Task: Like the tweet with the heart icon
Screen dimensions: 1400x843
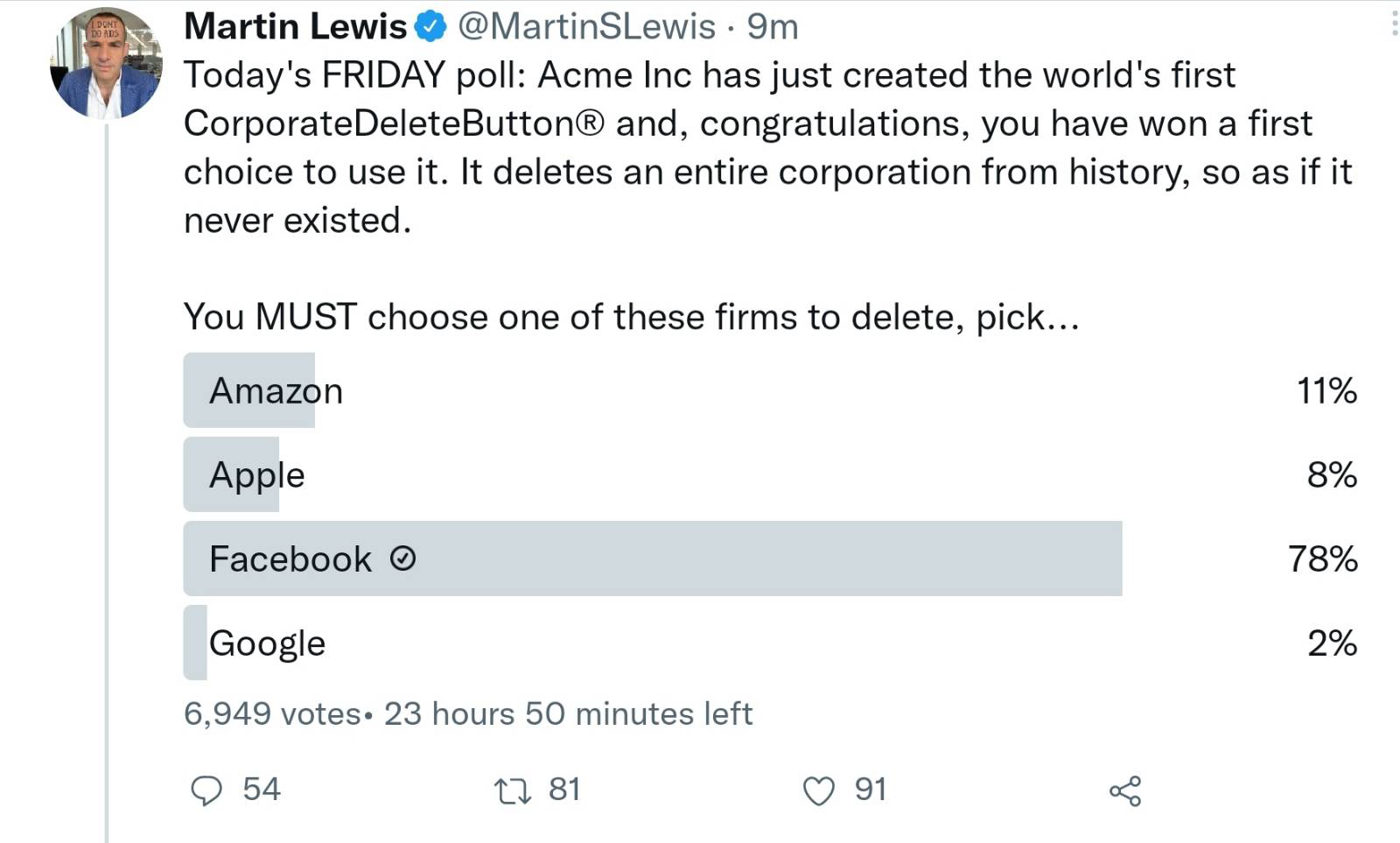Action: [x=818, y=791]
